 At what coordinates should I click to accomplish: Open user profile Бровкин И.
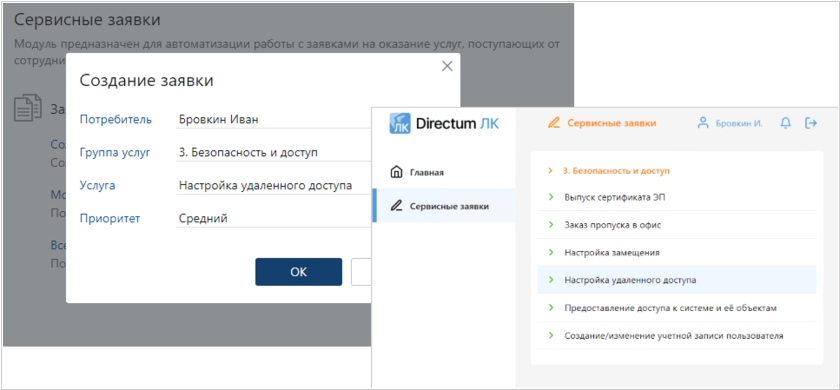739,123
